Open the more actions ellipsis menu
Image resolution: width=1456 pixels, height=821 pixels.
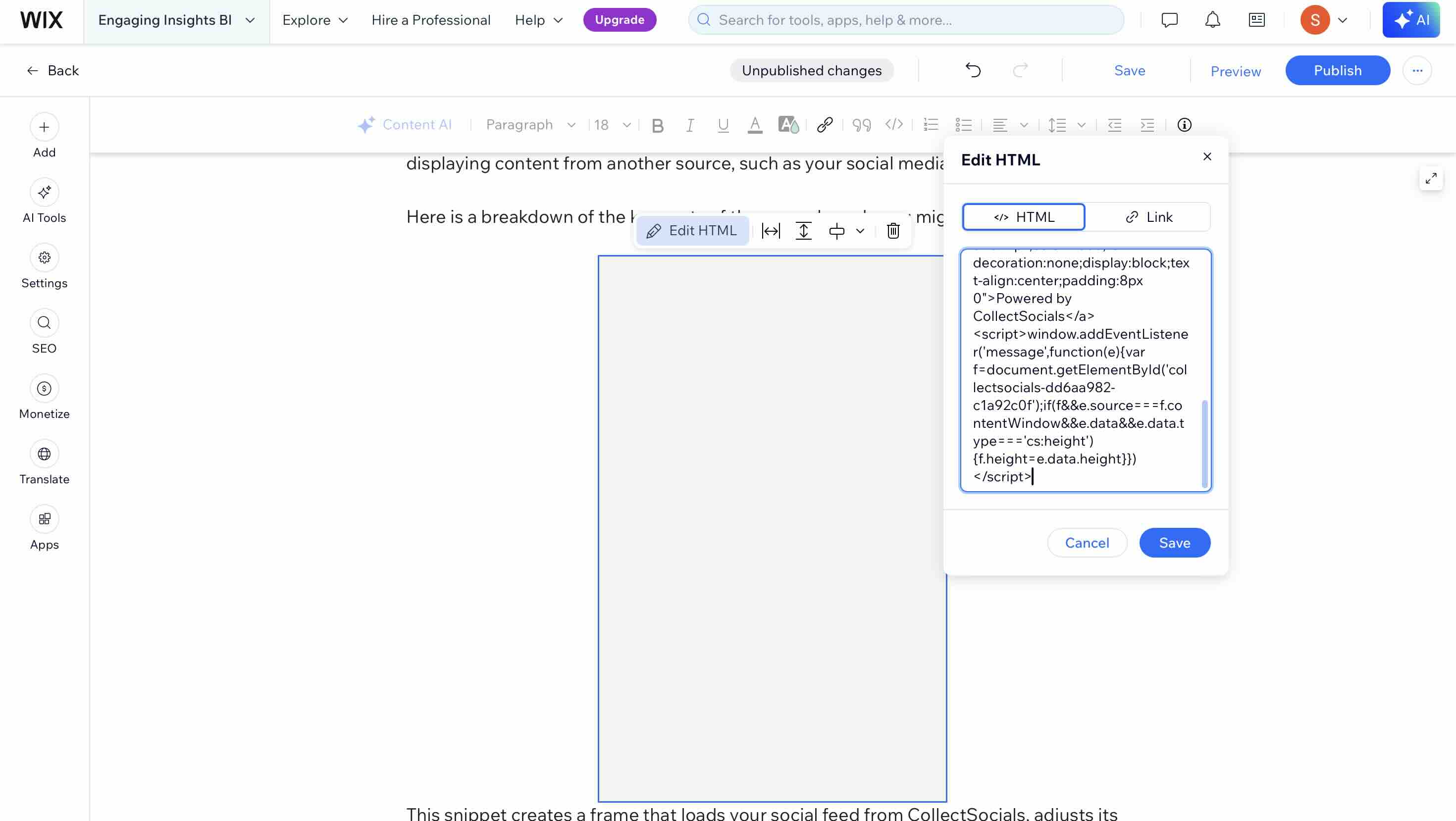[x=1417, y=70]
